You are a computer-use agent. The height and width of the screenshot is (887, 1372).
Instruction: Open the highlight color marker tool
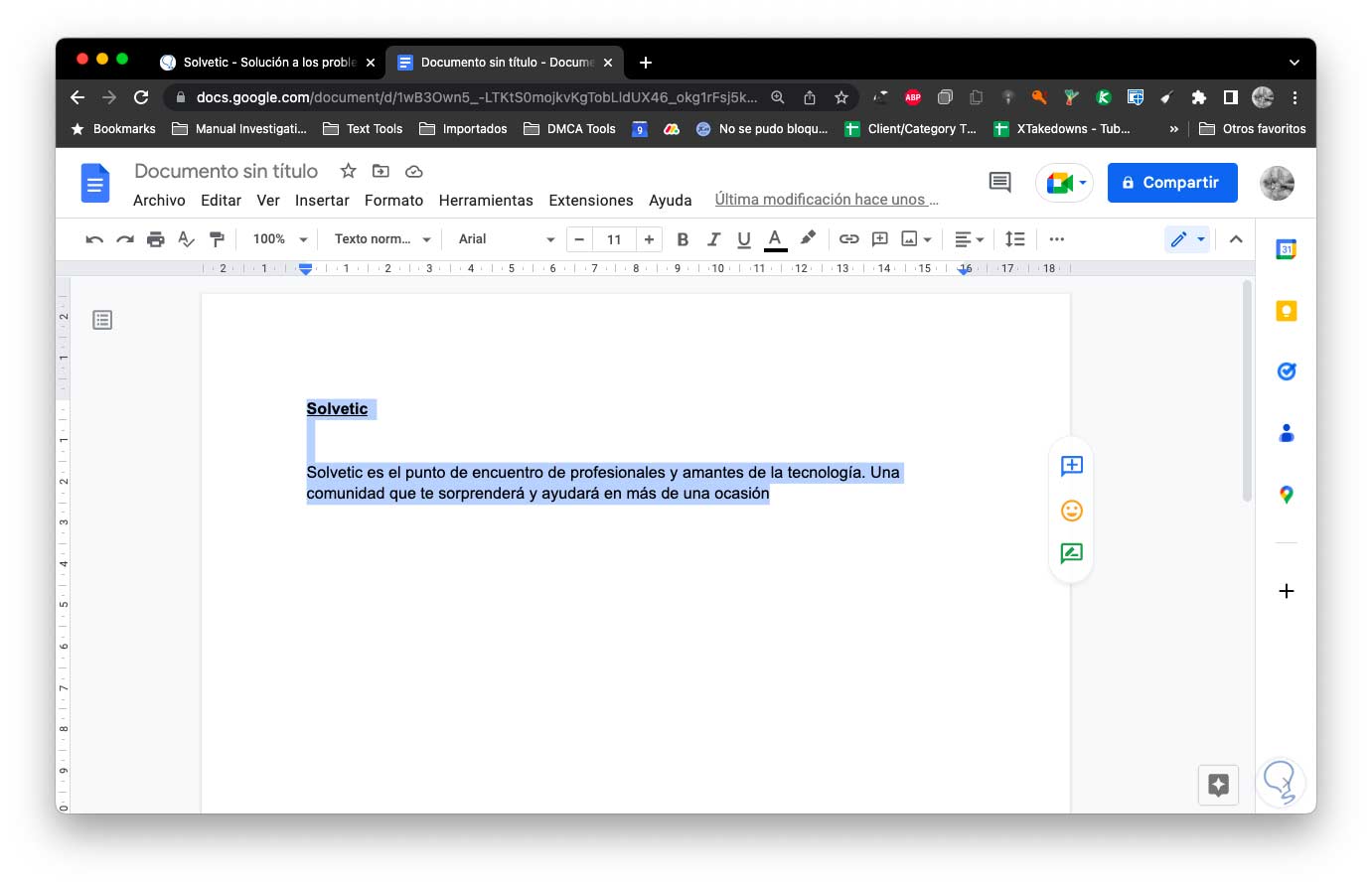(x=808, y=238)
